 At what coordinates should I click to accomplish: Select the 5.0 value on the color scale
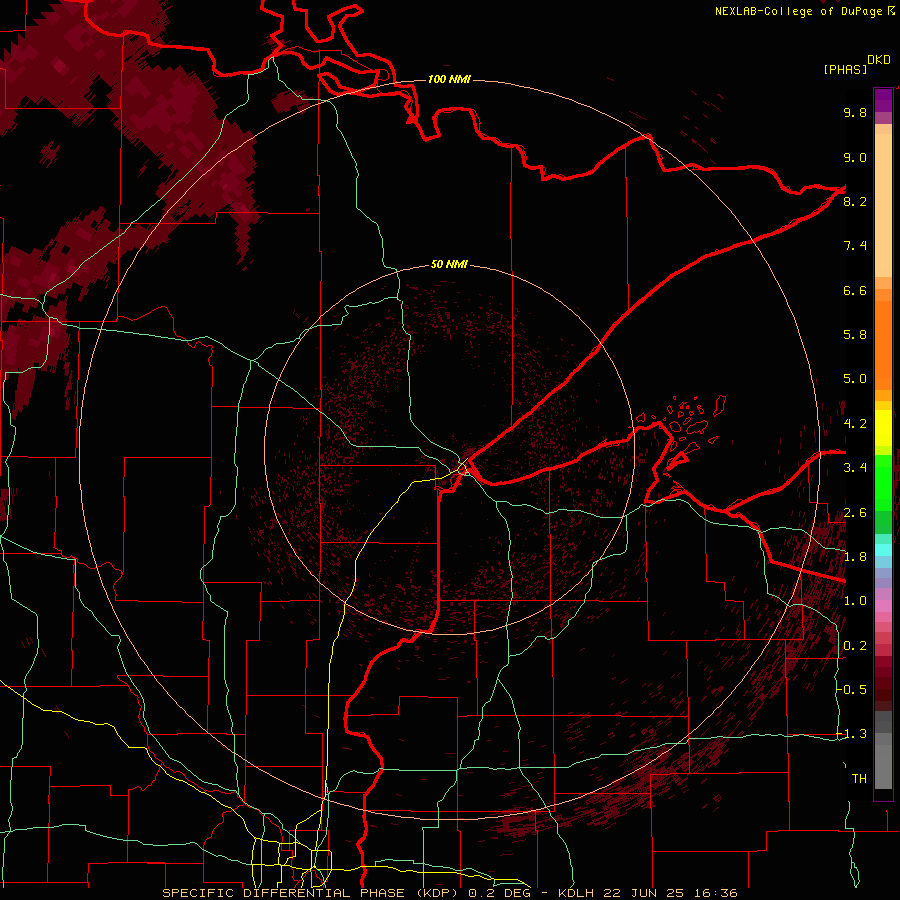click(855, 379)
